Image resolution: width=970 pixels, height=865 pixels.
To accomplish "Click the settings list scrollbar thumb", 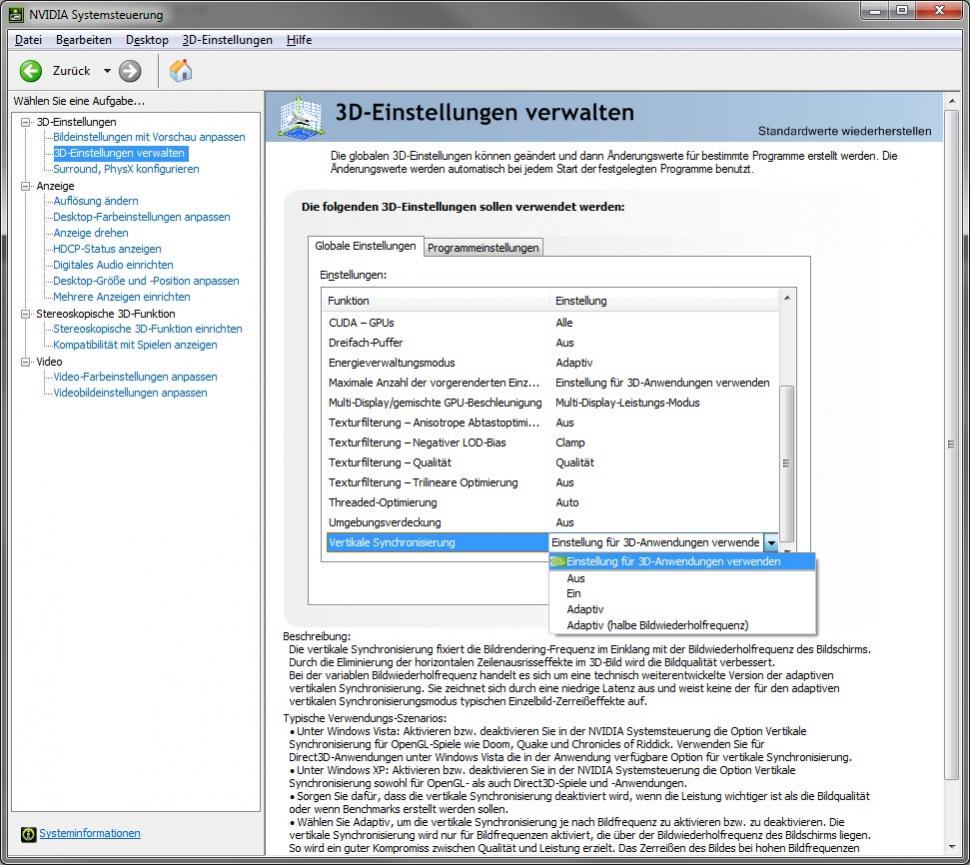I will click(787, 463).
